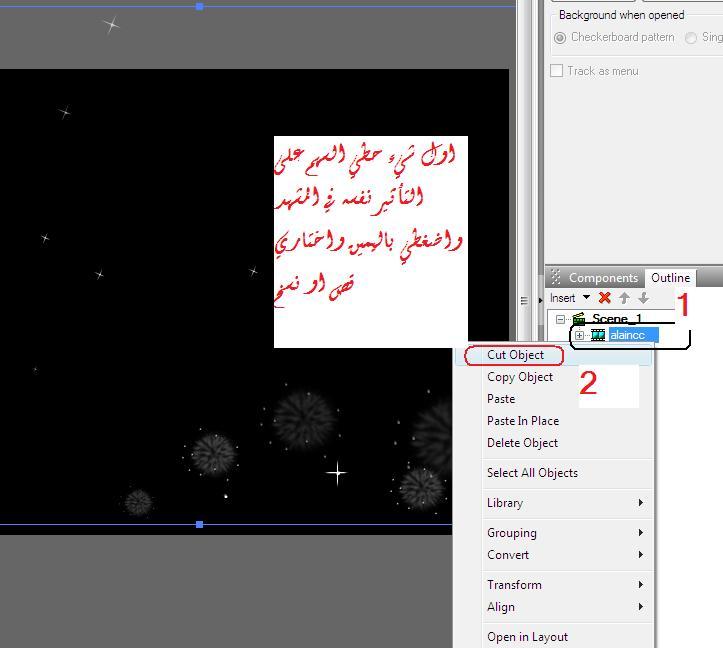723x648 pixels.
Task: Click the red X delete icon in Outline
Action: pyautogui.click(x=604, y=298)
